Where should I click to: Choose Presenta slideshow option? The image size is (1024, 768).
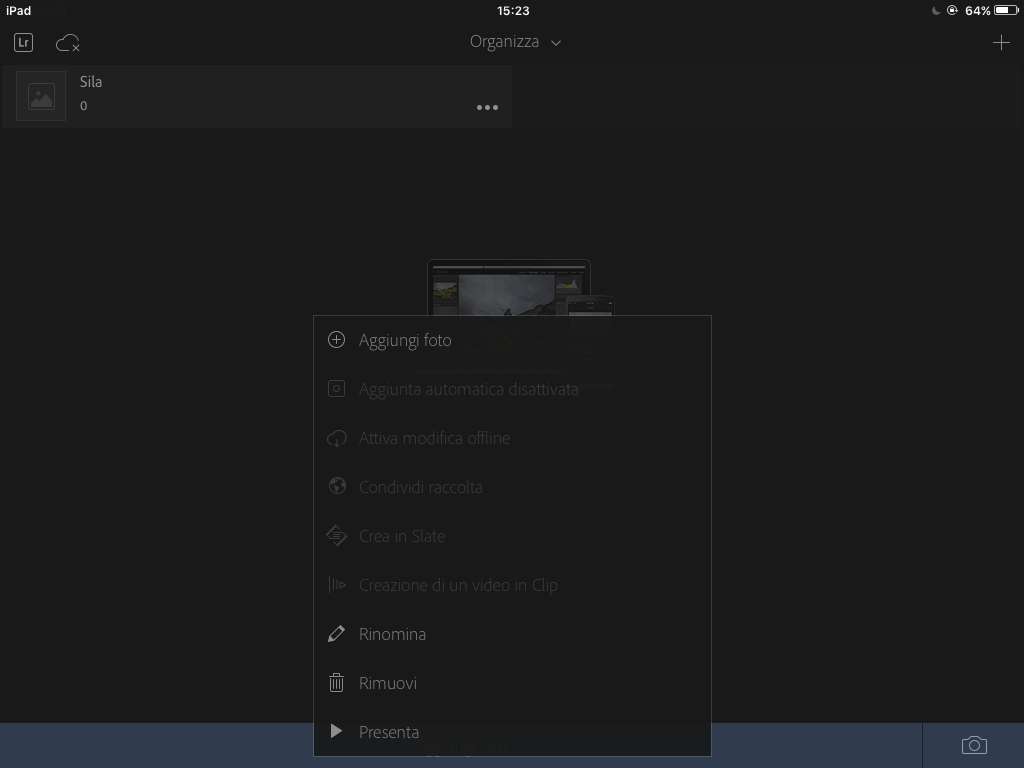click(x=512, y=732)
